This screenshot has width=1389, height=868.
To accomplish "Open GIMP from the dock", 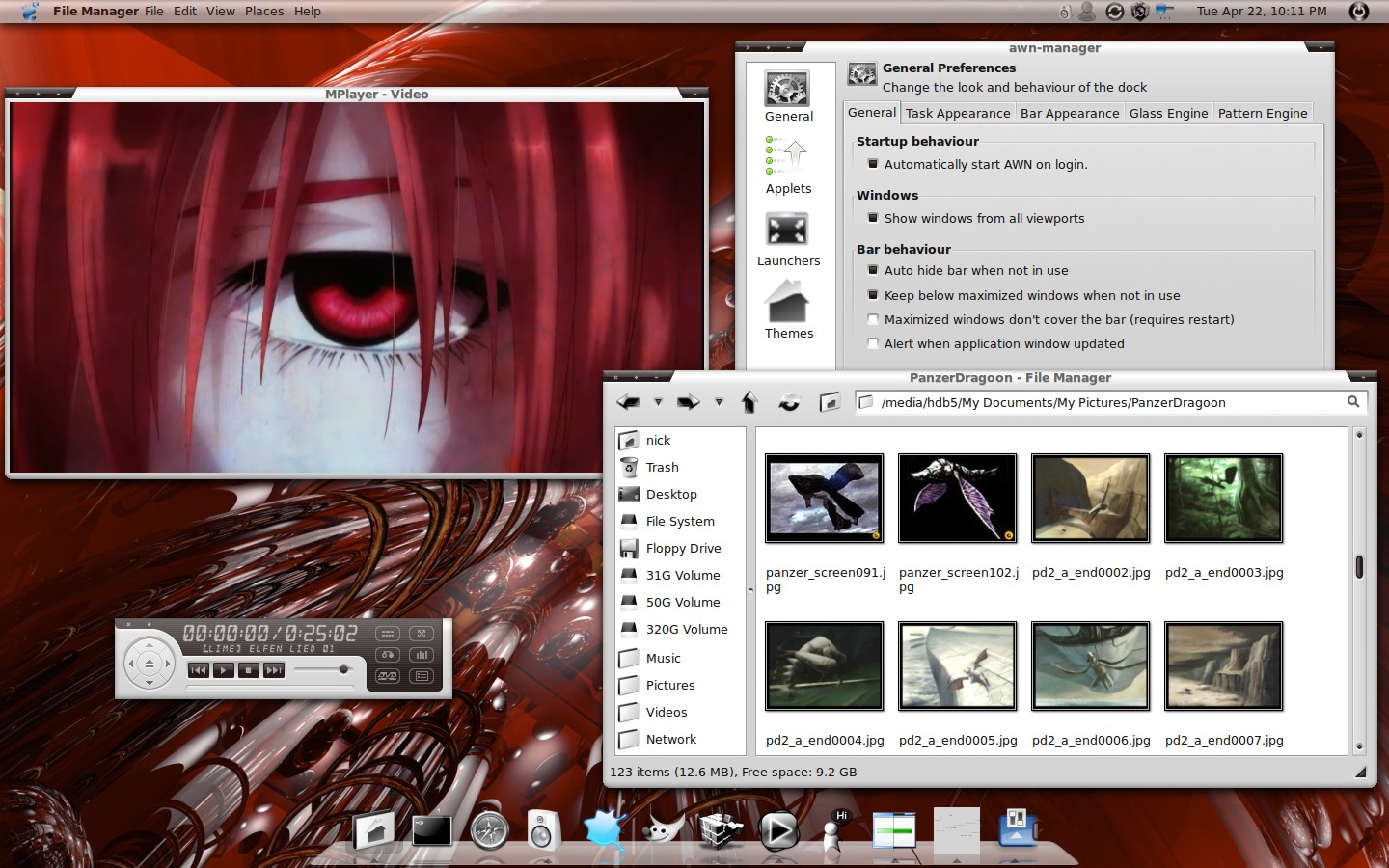I will pos(663,829).
